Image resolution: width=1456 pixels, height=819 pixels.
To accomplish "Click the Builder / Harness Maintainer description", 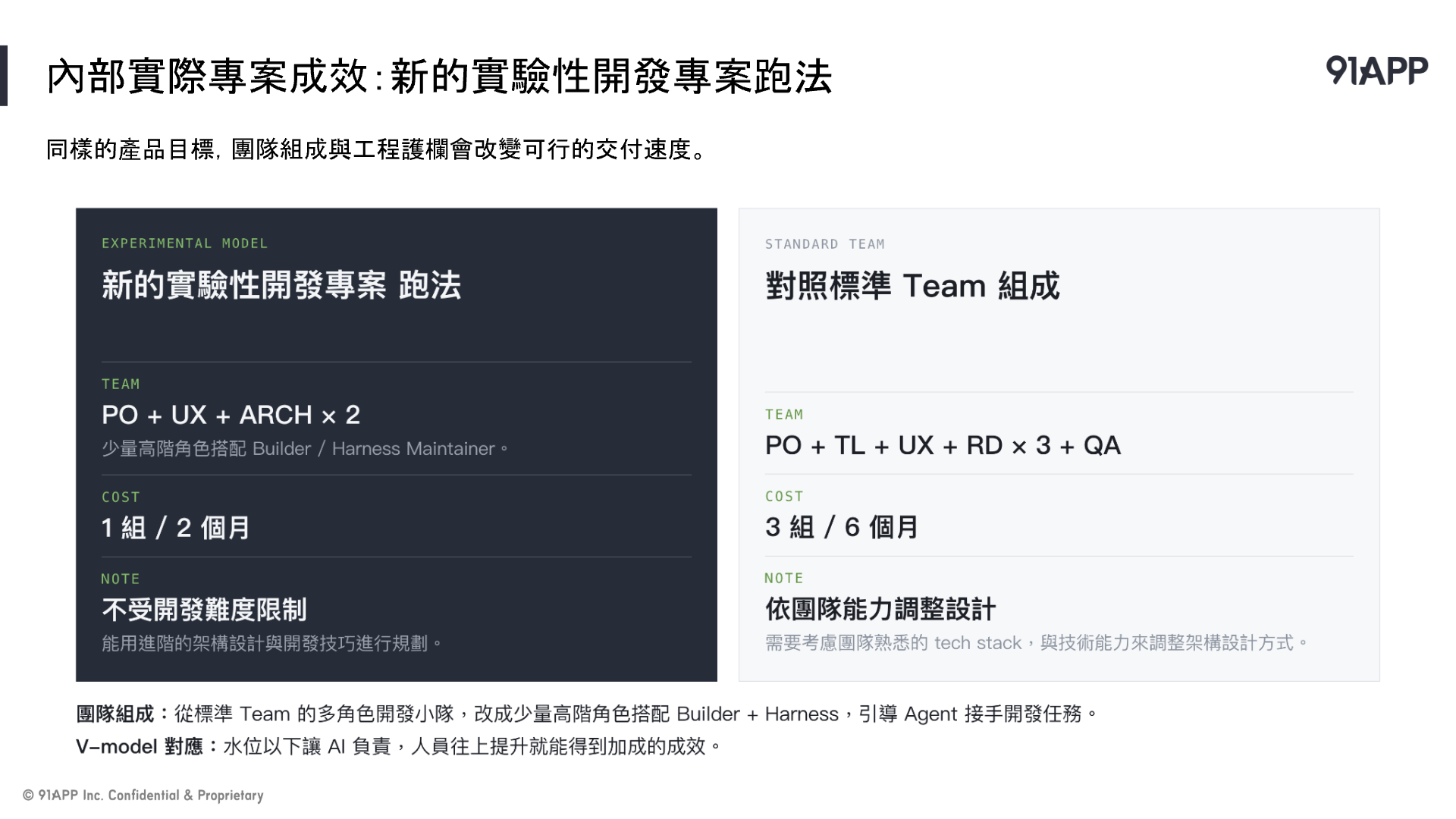I will point(305,449).
